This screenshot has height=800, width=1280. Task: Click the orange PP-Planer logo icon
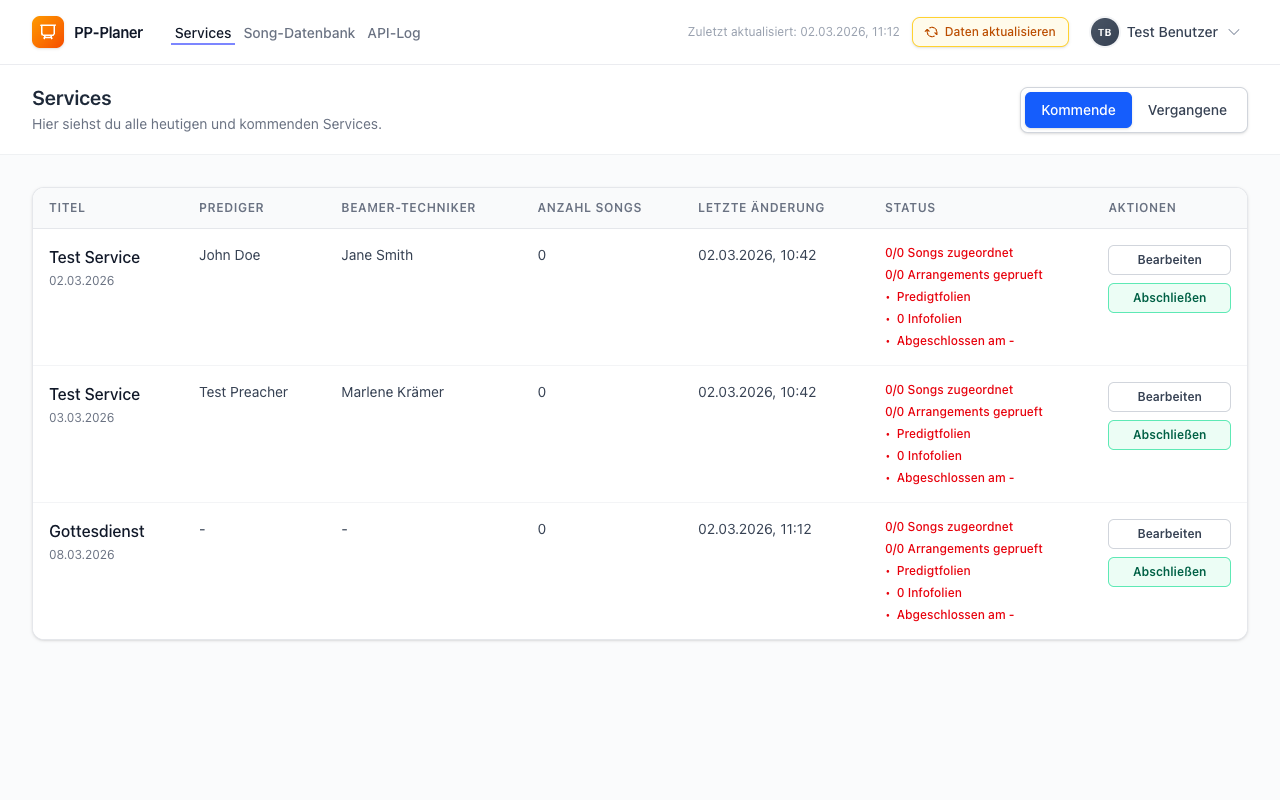click(48, 32)
